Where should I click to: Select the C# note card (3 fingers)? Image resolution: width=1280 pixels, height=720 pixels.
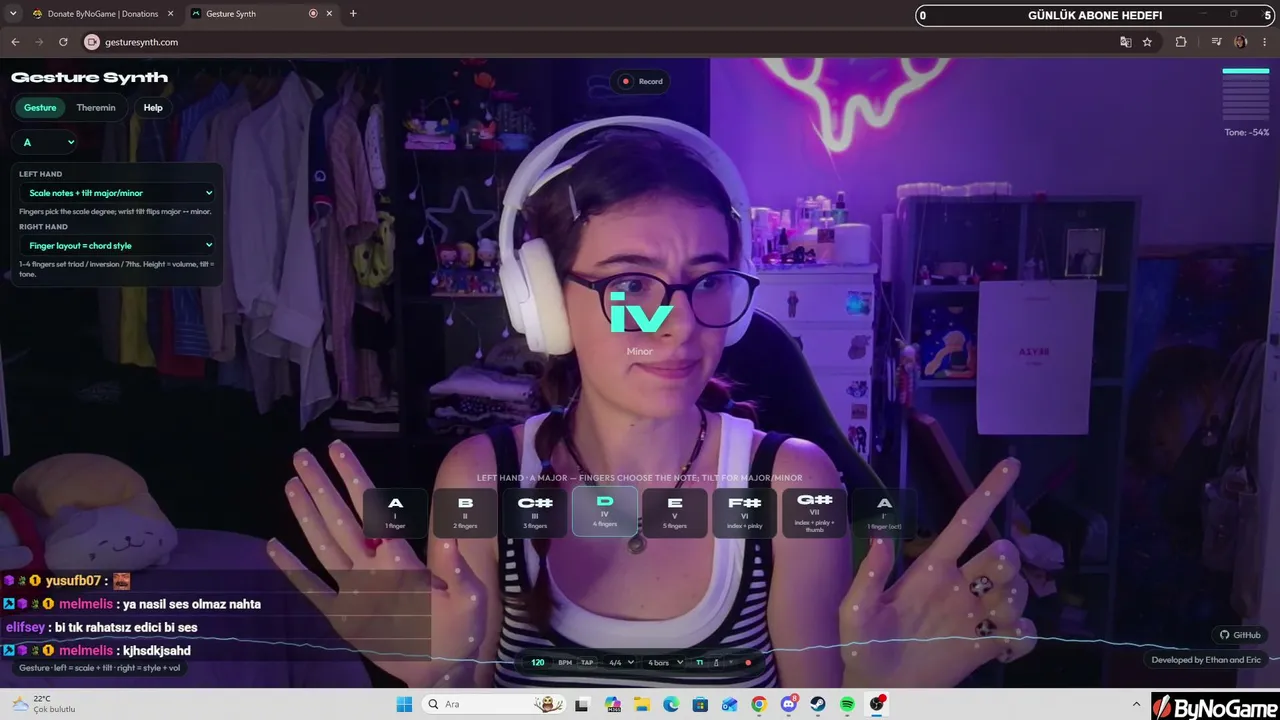point(535,512)
